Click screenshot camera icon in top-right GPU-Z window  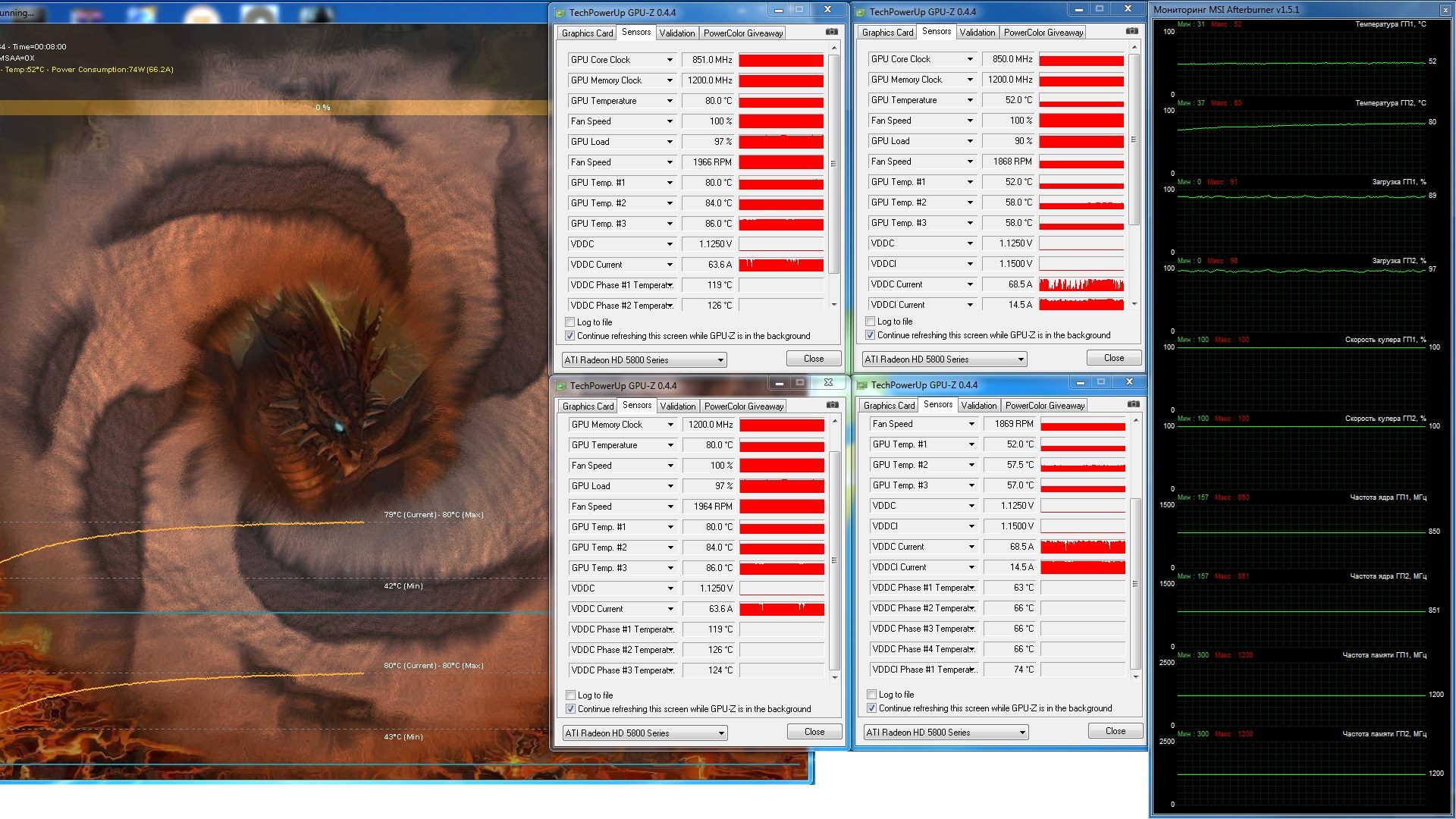pos(1132,32)
